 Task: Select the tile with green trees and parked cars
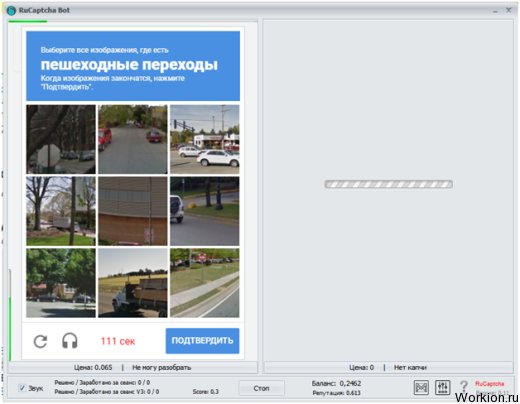tap(61, 283)
